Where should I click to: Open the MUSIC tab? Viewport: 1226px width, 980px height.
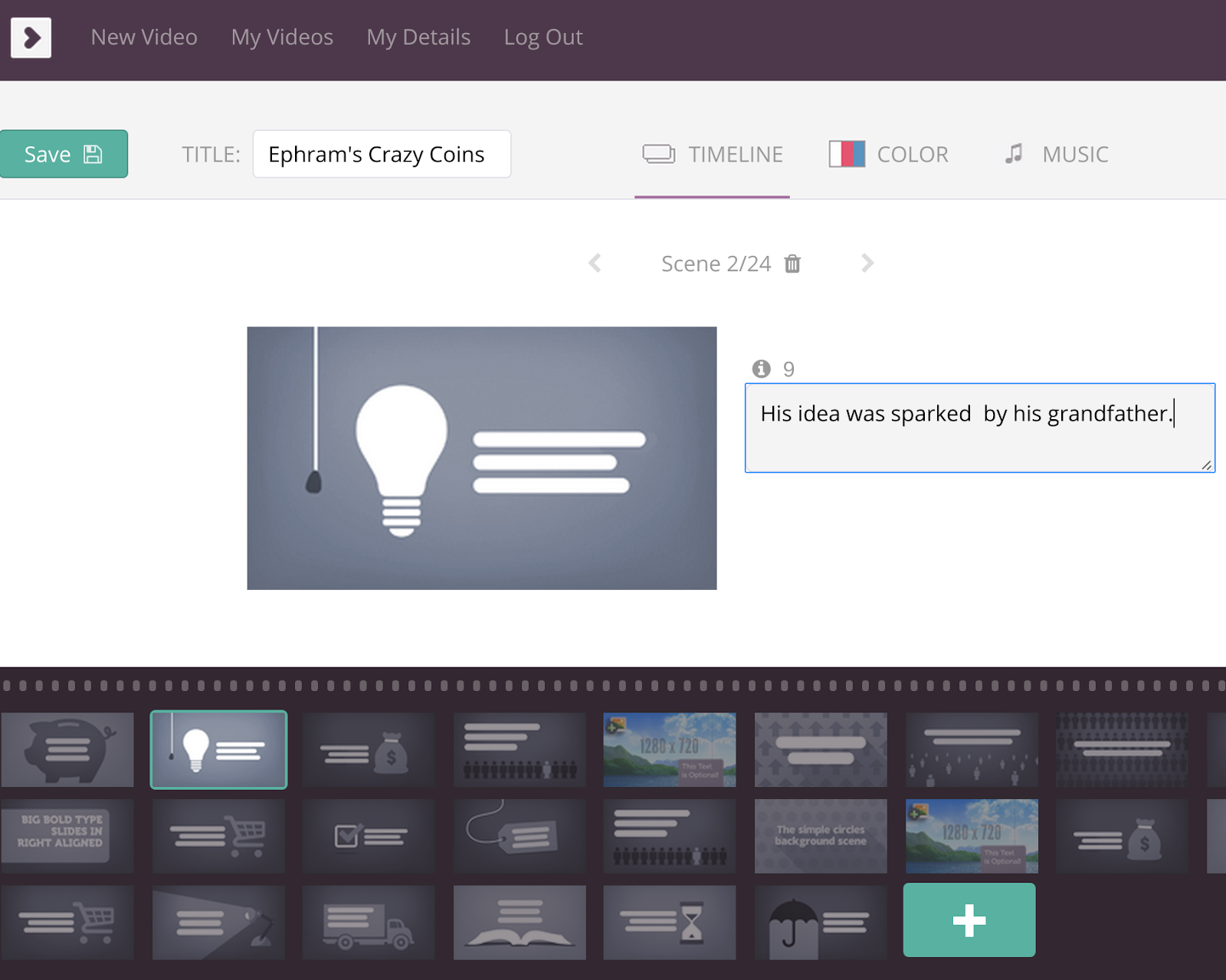[x=1057, y=155]
